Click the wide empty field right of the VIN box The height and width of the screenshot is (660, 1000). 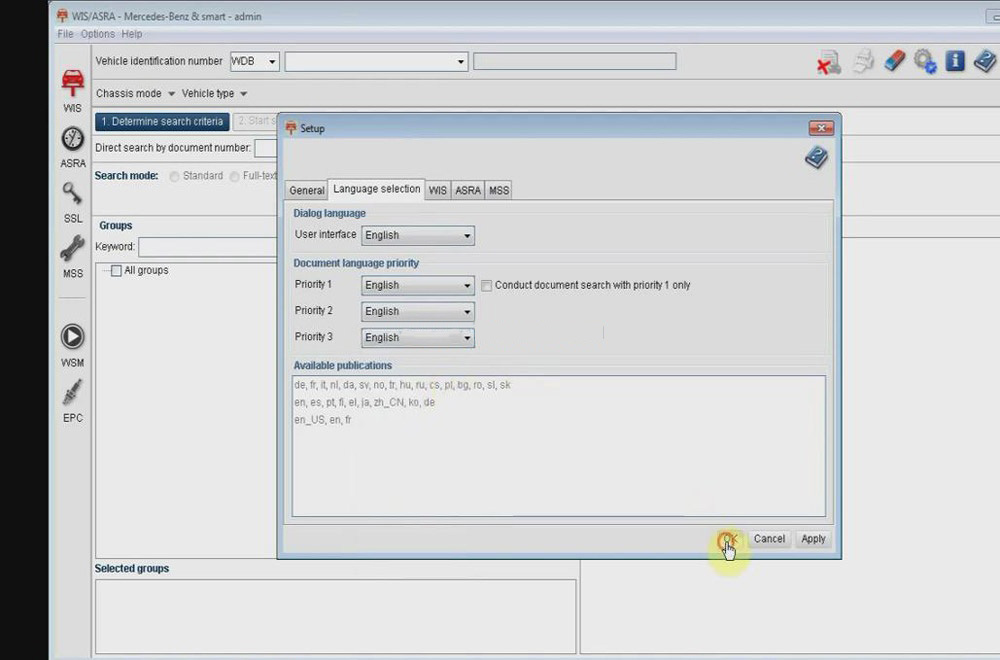point(575,61)
